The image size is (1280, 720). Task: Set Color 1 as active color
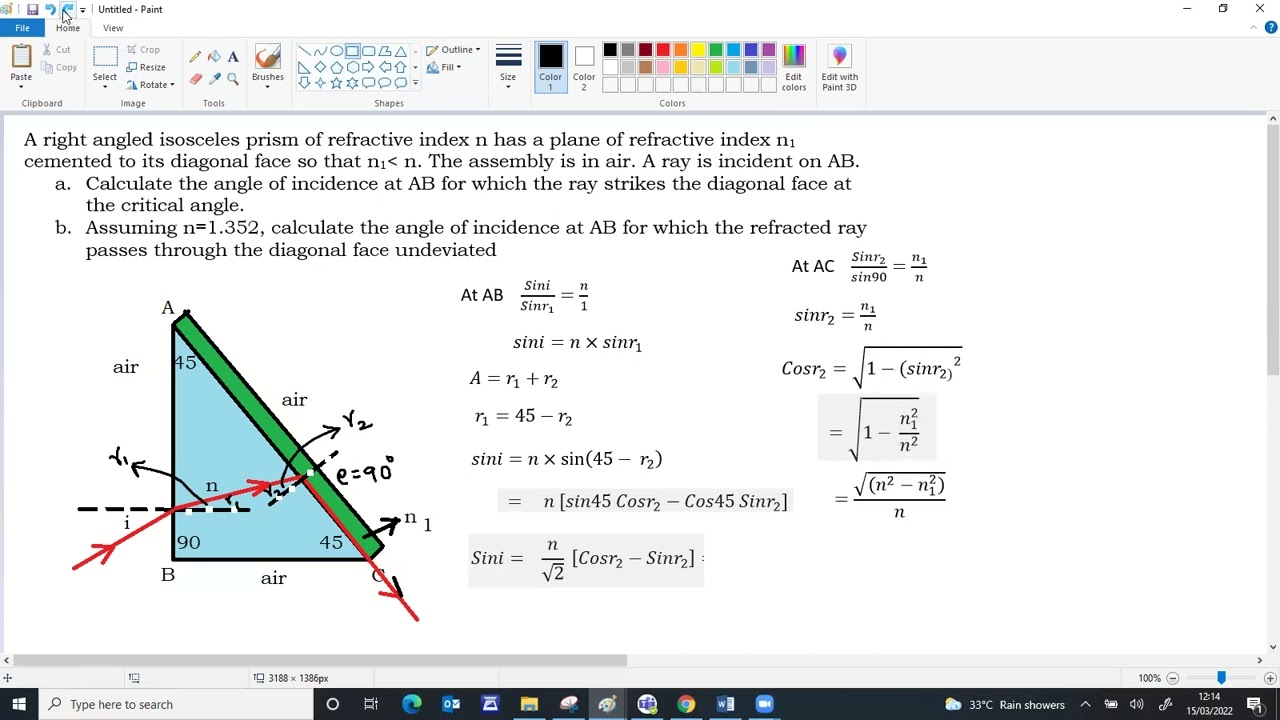tap(550, 67)
